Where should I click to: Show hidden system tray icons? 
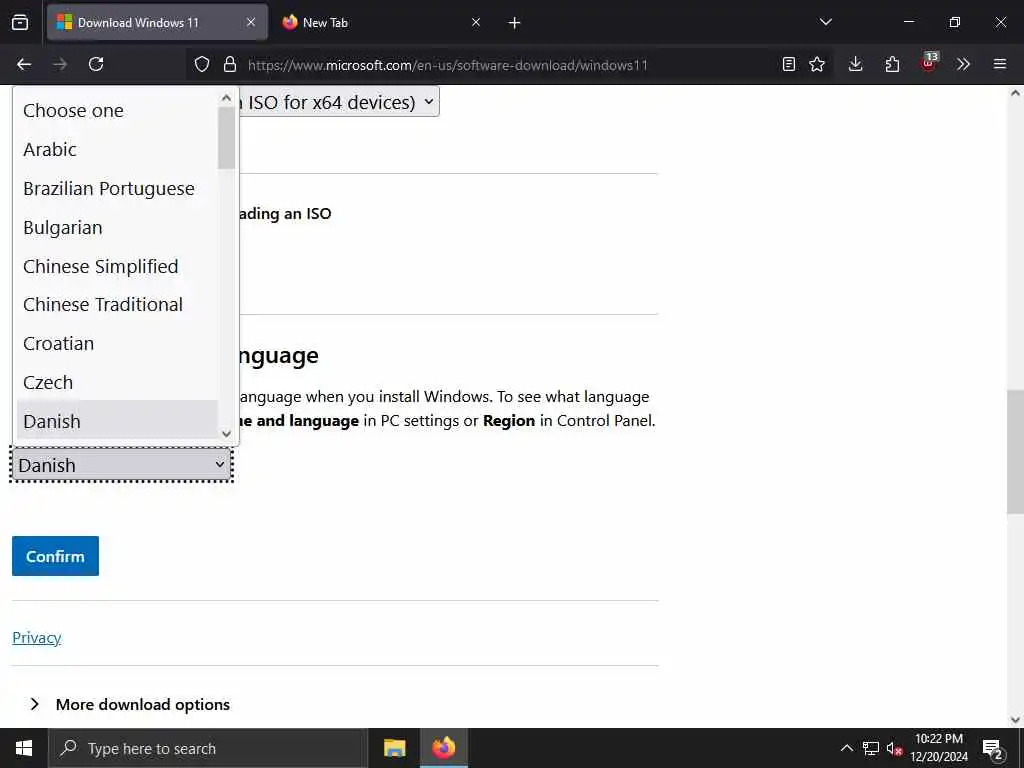[x=846, y=748]
